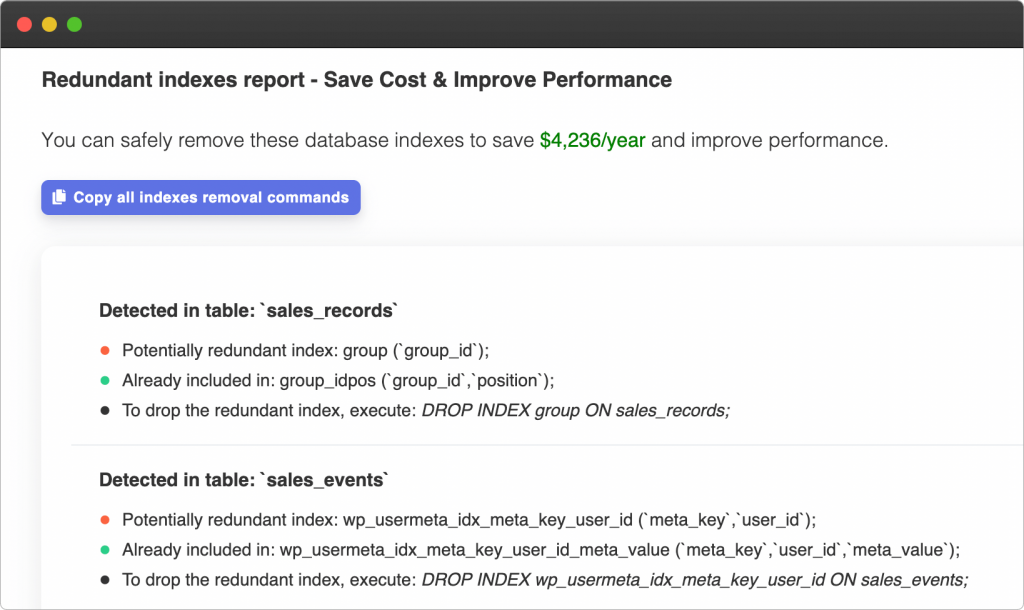The width and height of the screenshot is (1024, 610).
Task: Click the red close window button
Action: click(24, 24)
